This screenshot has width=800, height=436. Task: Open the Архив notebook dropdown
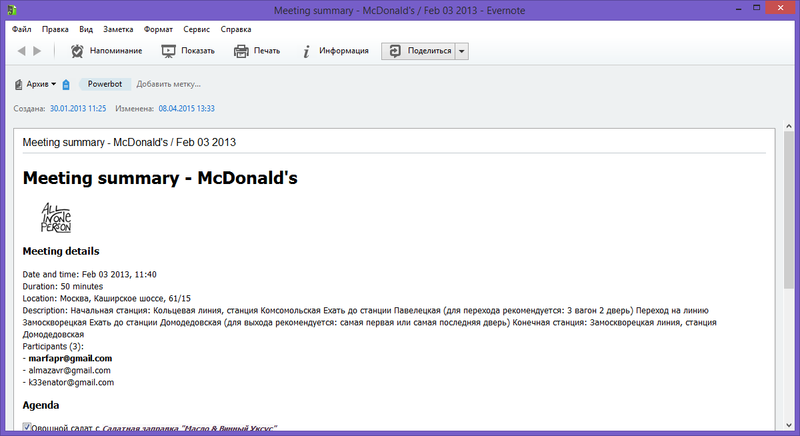[x=36, y=84]
